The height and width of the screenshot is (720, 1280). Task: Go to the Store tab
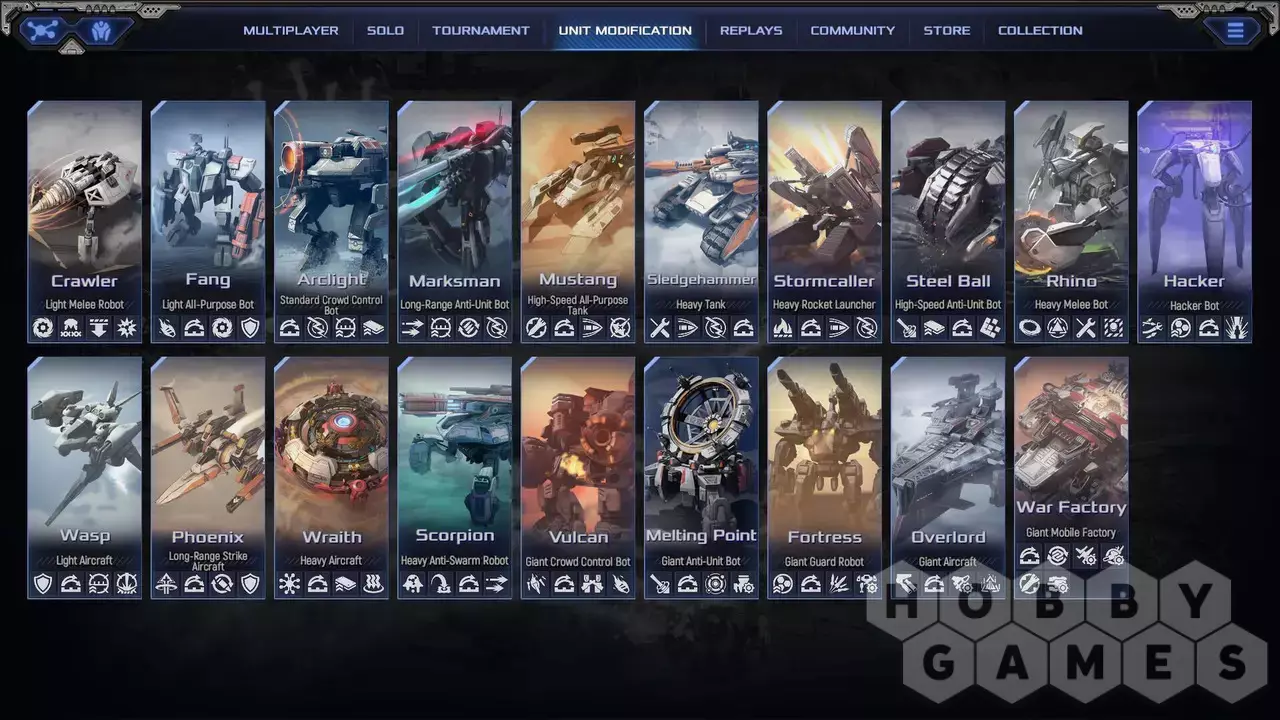coord(946,31)
